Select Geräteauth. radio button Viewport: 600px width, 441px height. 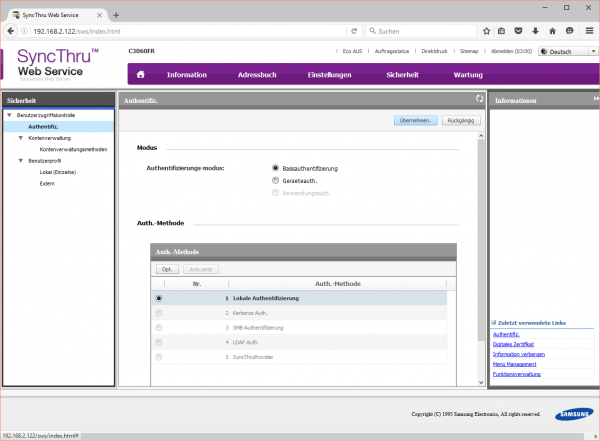(275, 180)
